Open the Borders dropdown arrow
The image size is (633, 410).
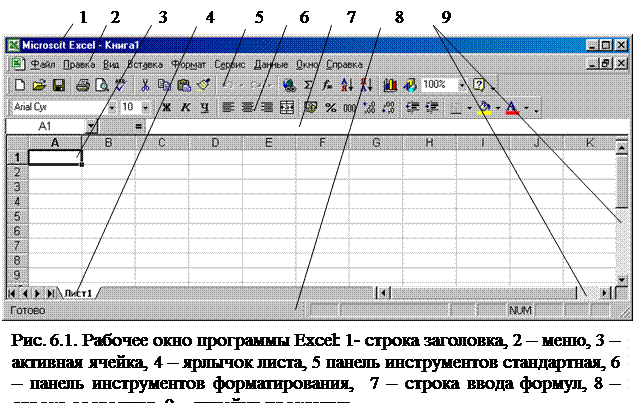click(x=469, y=108)
